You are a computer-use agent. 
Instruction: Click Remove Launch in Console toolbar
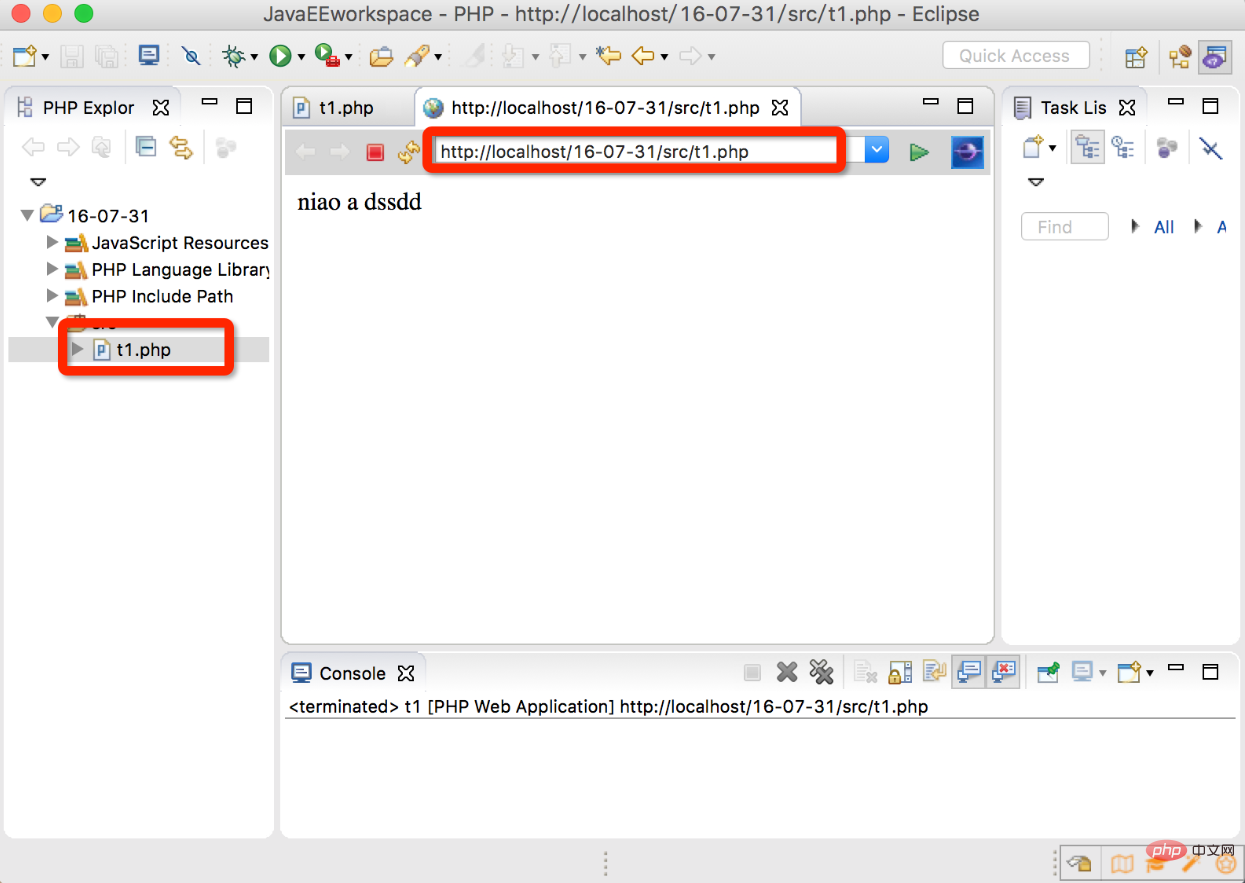coord(787,672)
